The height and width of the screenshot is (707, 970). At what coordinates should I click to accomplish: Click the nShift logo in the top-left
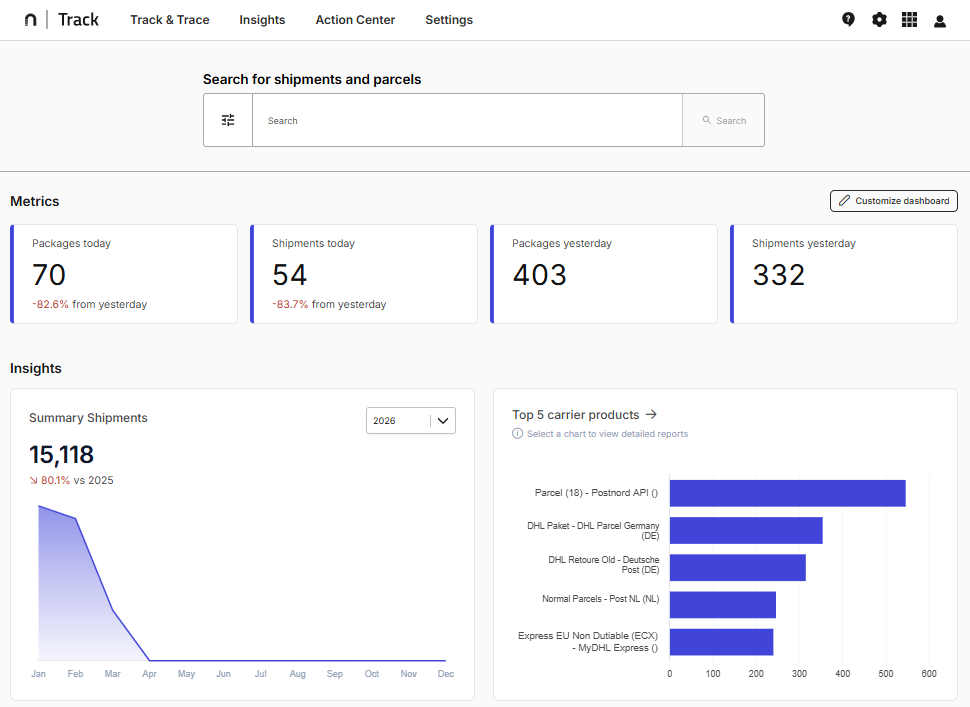(x=30, y=19)
